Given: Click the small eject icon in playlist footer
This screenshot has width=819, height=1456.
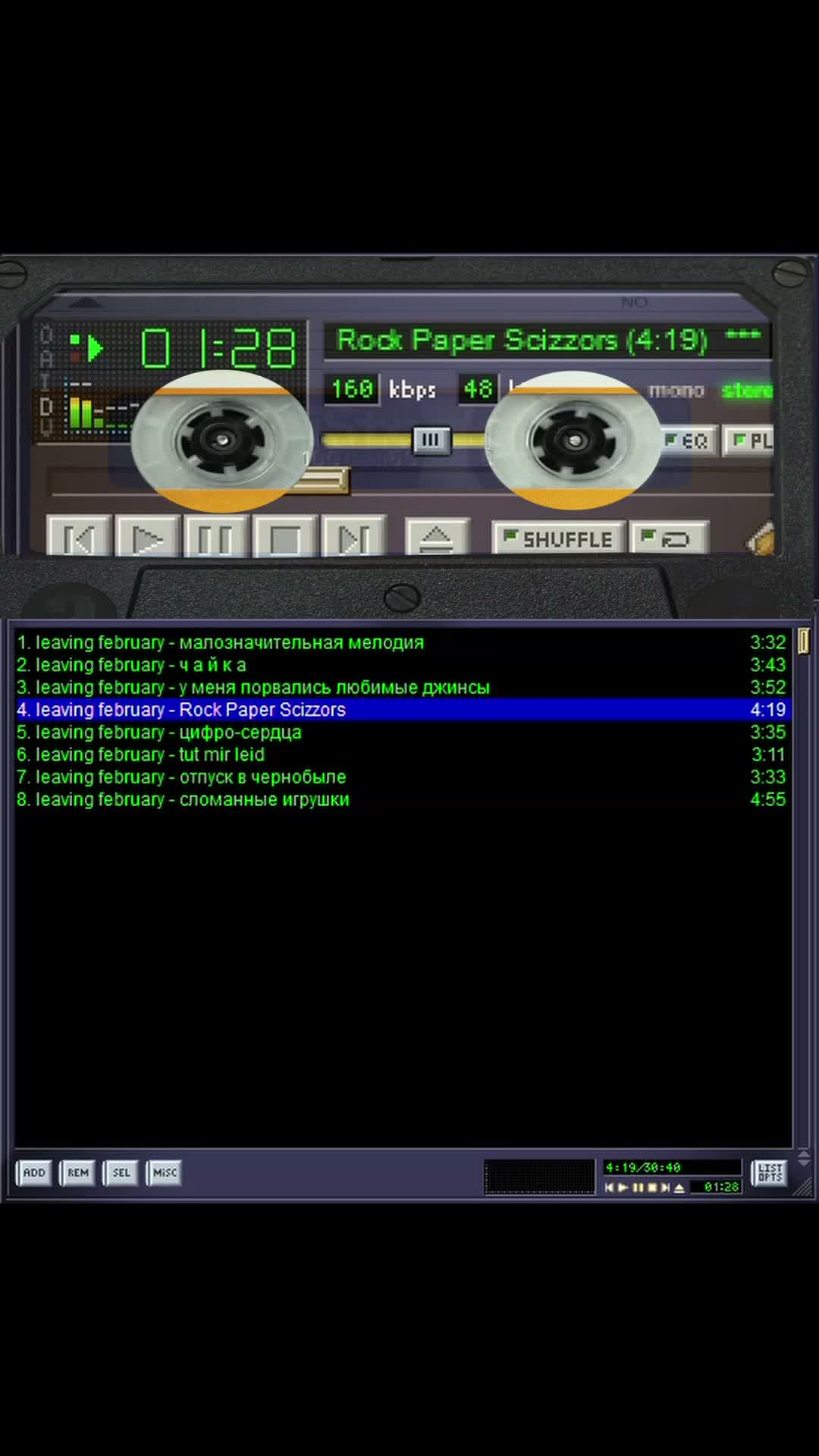Looking at the screenshot, I should tap(679, 1188).
